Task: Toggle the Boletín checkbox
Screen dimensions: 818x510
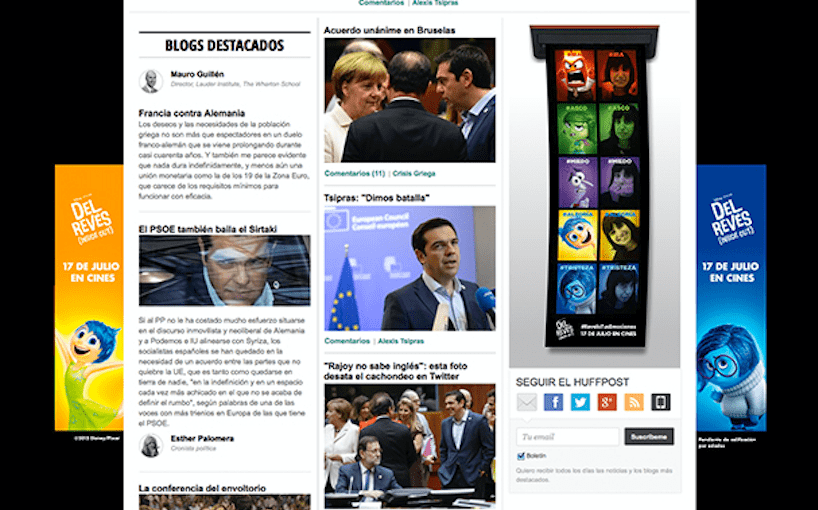Action: click(x=520, y=456)
